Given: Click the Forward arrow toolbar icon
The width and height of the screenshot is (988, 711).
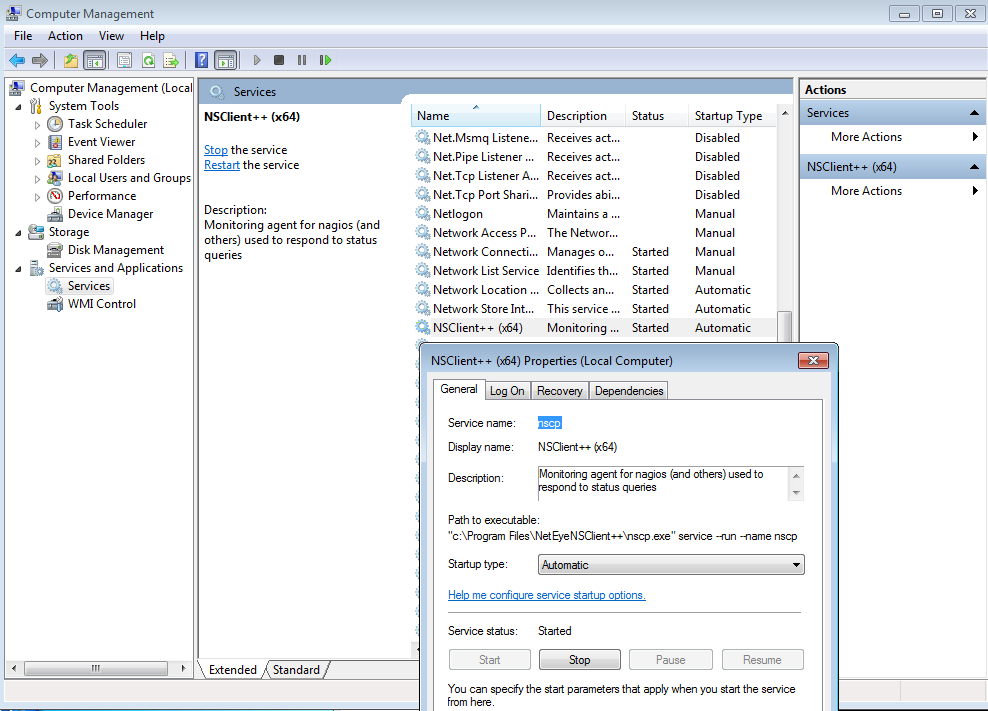Looking at the screenshot, I should coord(40,61).
